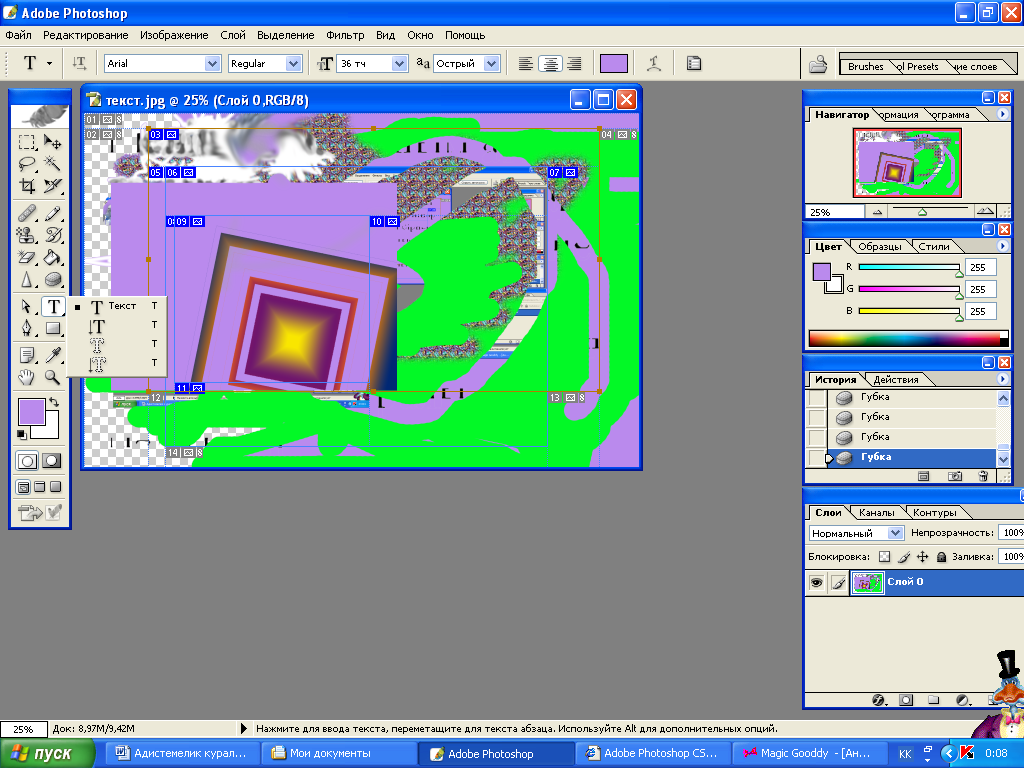This screenshot has width=1024, height=768.
Task: Open the Navigator panel options menu
Action: pyautogui.click(x=1002, y=114)
